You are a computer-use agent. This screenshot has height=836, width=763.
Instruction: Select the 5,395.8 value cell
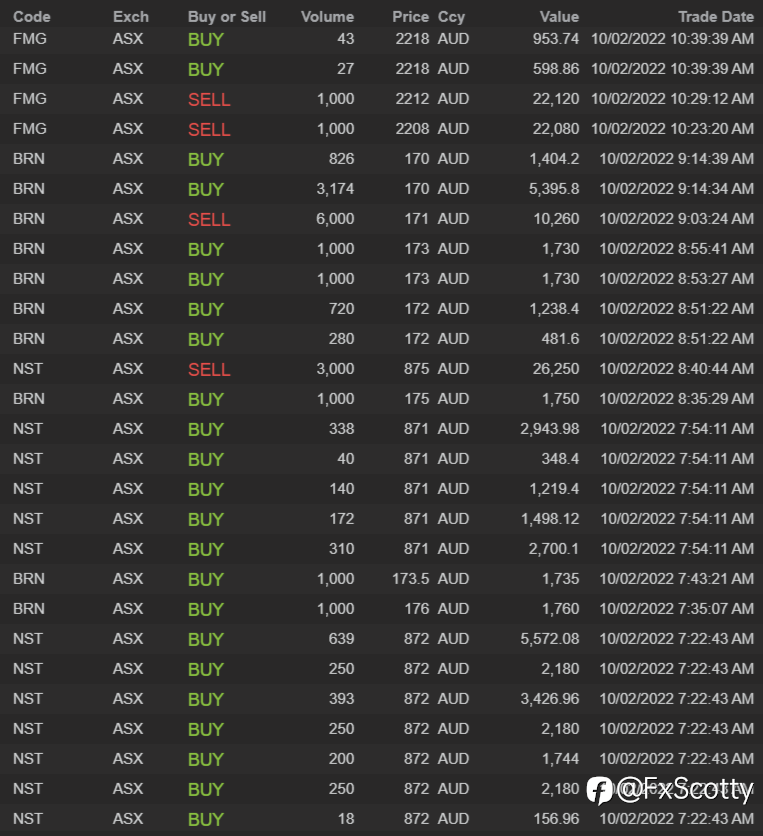[554, 189]
